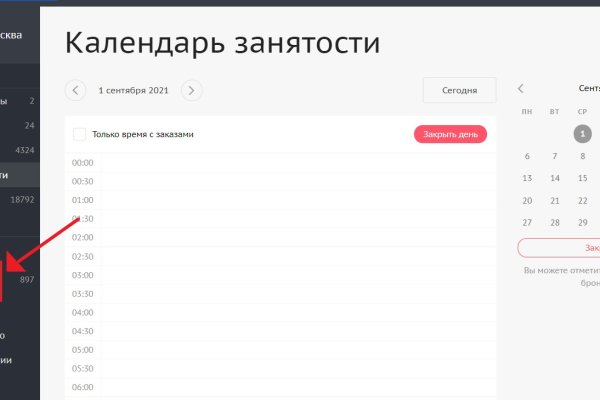600x400 pixels.
Task: Select date 28 in mini calendar
Action: (x=555, y=223)
